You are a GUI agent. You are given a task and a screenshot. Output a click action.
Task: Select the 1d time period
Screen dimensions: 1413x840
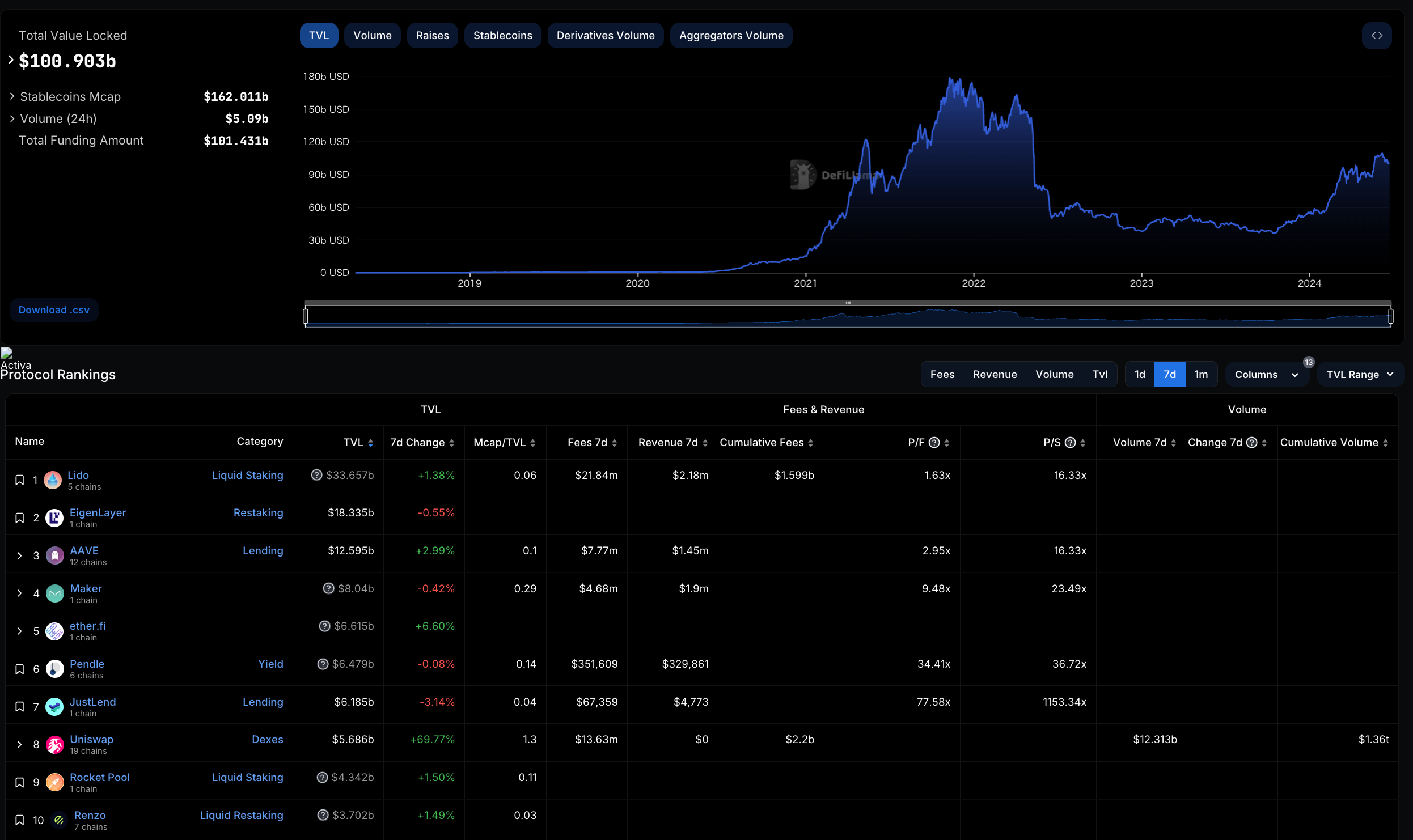click(x=1140, y=375)
